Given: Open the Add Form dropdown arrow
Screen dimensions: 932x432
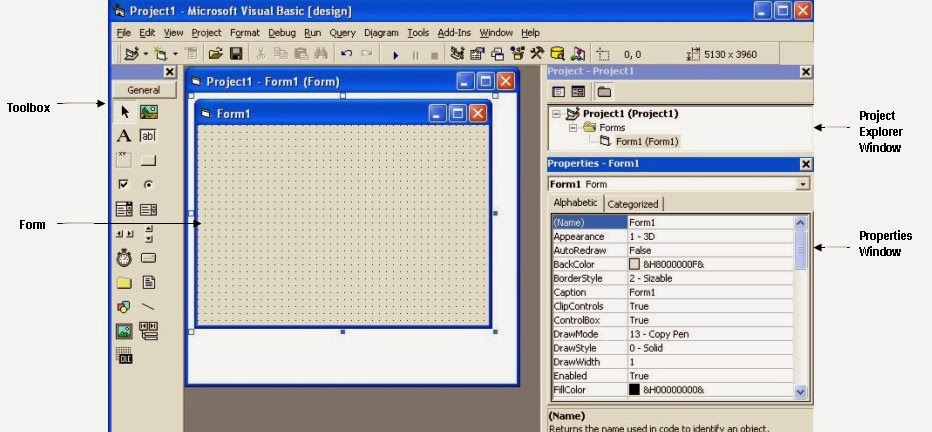Looking at the screenshot, I should click(x=175, y=54).
